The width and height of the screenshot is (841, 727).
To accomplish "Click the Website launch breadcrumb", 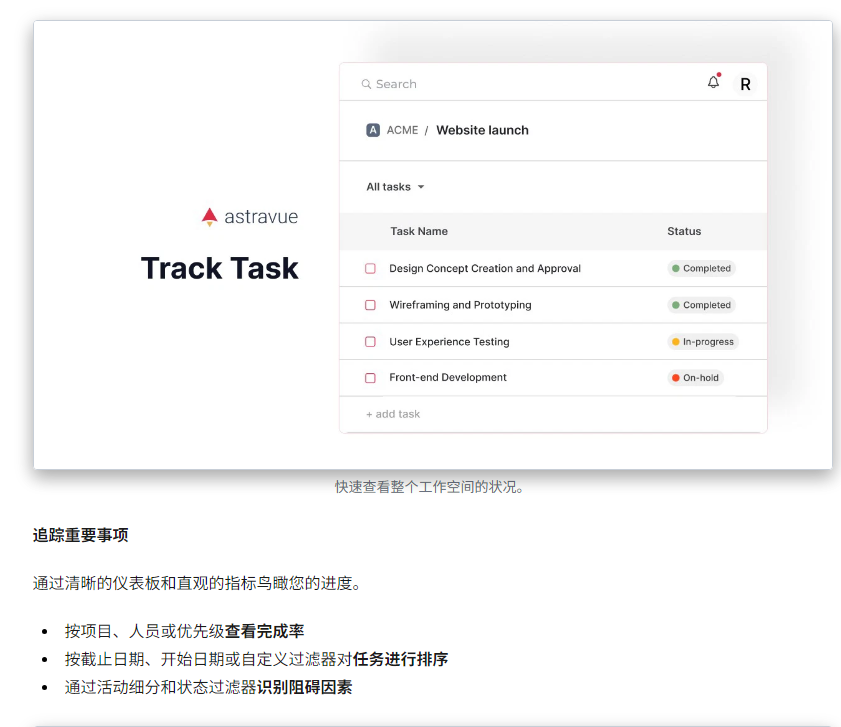I will tap(482, 130).
